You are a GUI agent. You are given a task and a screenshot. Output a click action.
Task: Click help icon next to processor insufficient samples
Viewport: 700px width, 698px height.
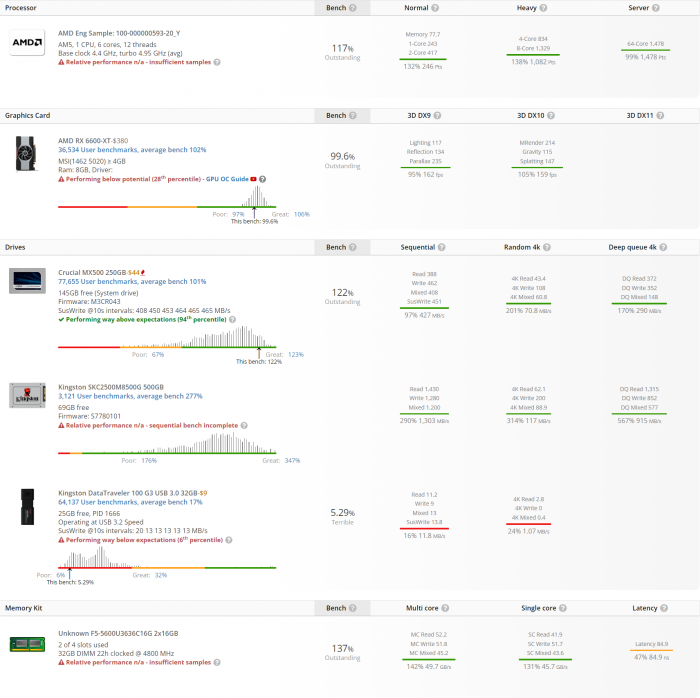click(217, 62)
